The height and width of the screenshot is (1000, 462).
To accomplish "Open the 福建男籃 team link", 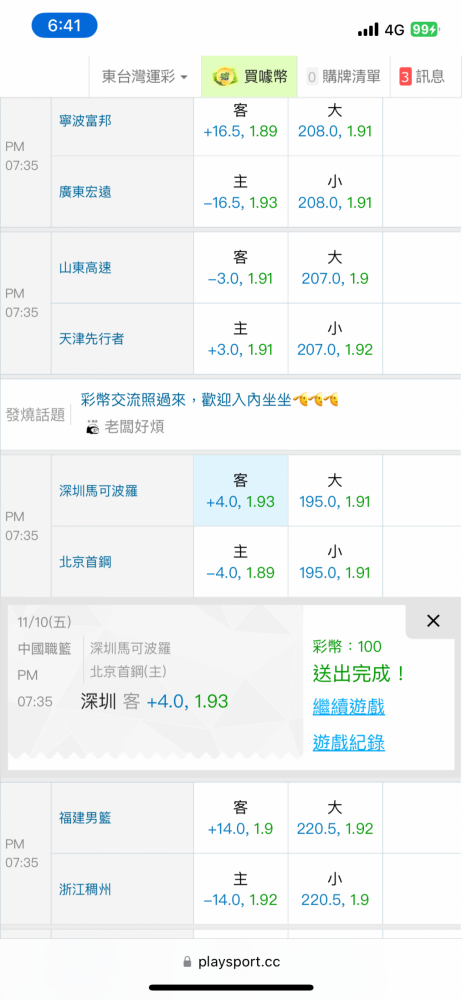I will [85, 817].
